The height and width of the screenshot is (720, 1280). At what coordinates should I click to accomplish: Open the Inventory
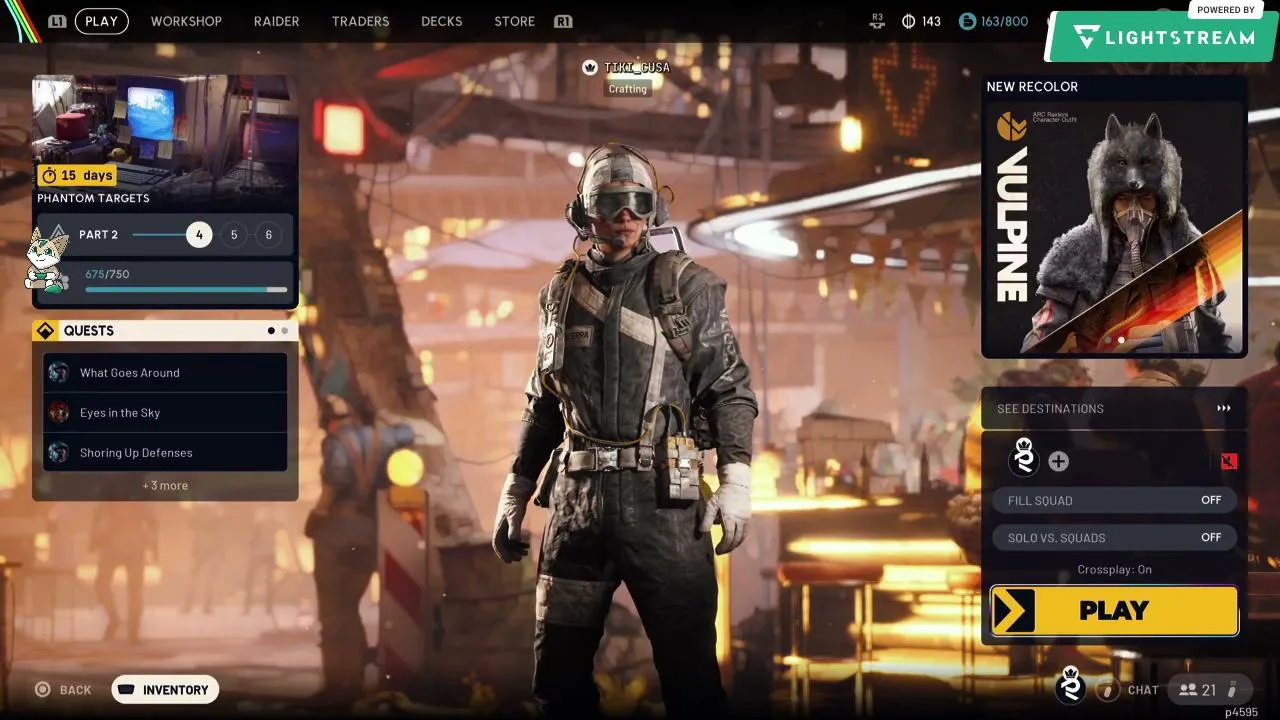(x=165, y=690)
